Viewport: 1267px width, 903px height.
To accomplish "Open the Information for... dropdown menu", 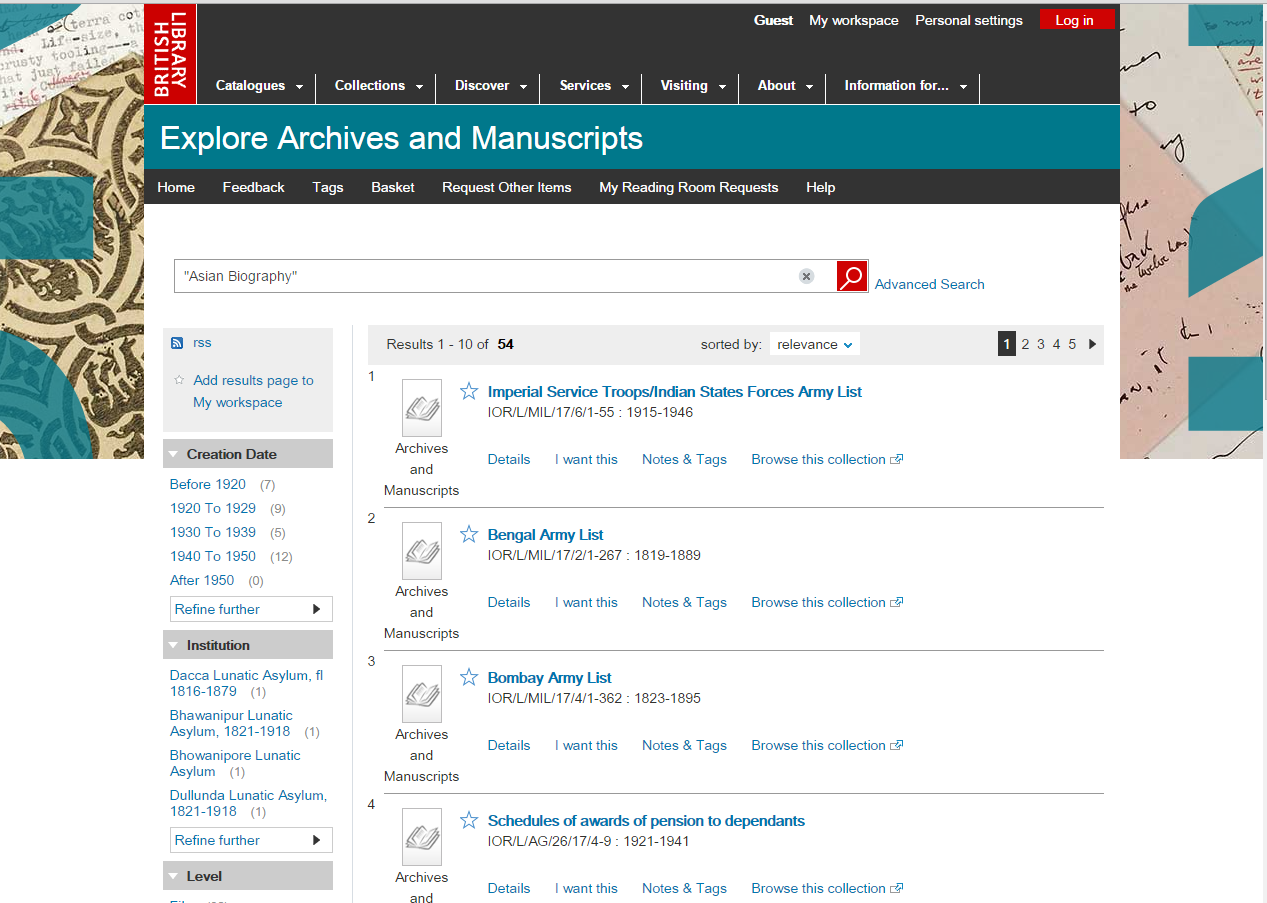I will click(x=905, y=86).
